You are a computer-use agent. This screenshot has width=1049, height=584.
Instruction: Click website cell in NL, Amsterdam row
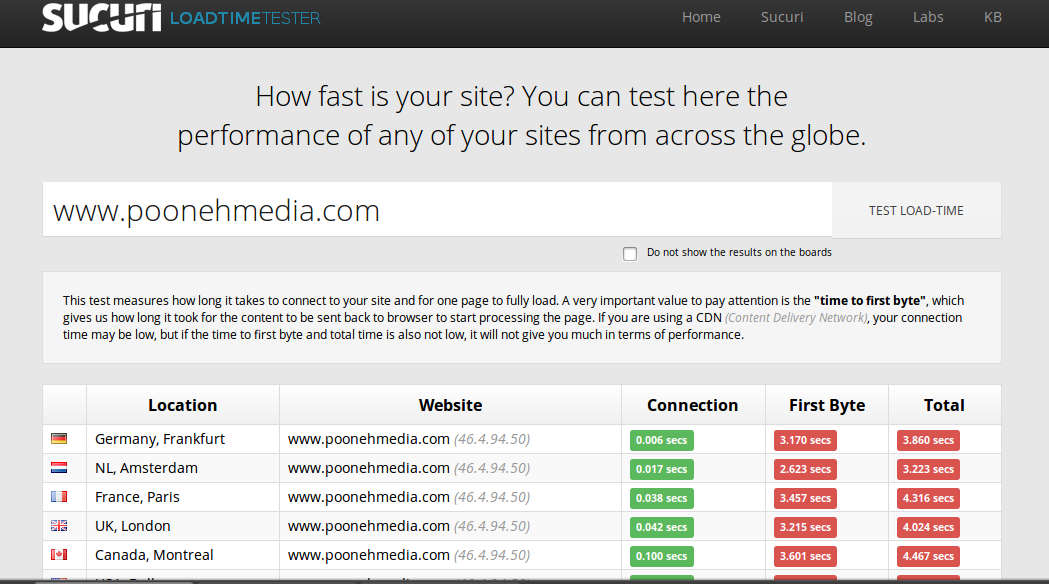pyautogui.click(x=450, y=468)
